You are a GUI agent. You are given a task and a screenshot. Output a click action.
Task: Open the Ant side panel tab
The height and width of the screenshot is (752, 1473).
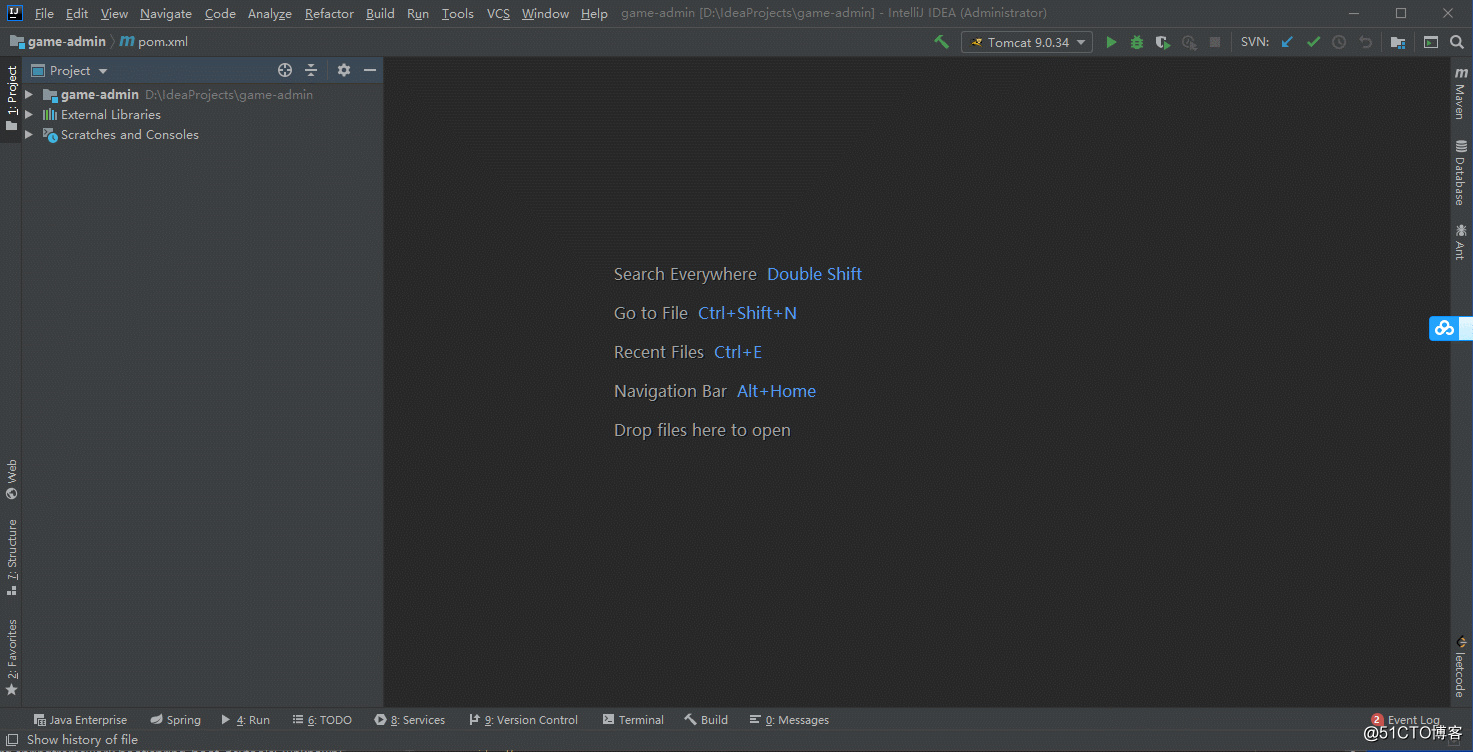[x=1461, y=241]
